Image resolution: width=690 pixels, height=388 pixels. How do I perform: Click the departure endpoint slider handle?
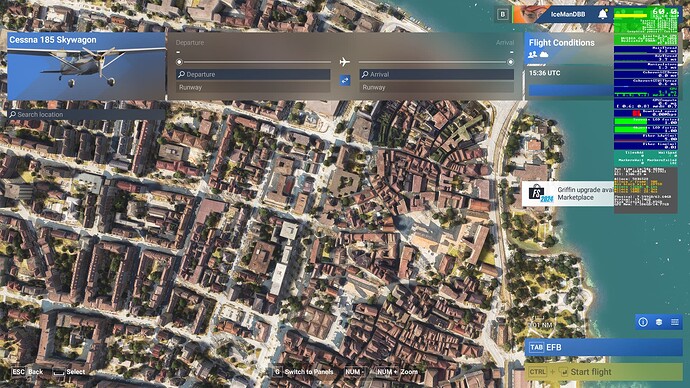tap(179, 62)
